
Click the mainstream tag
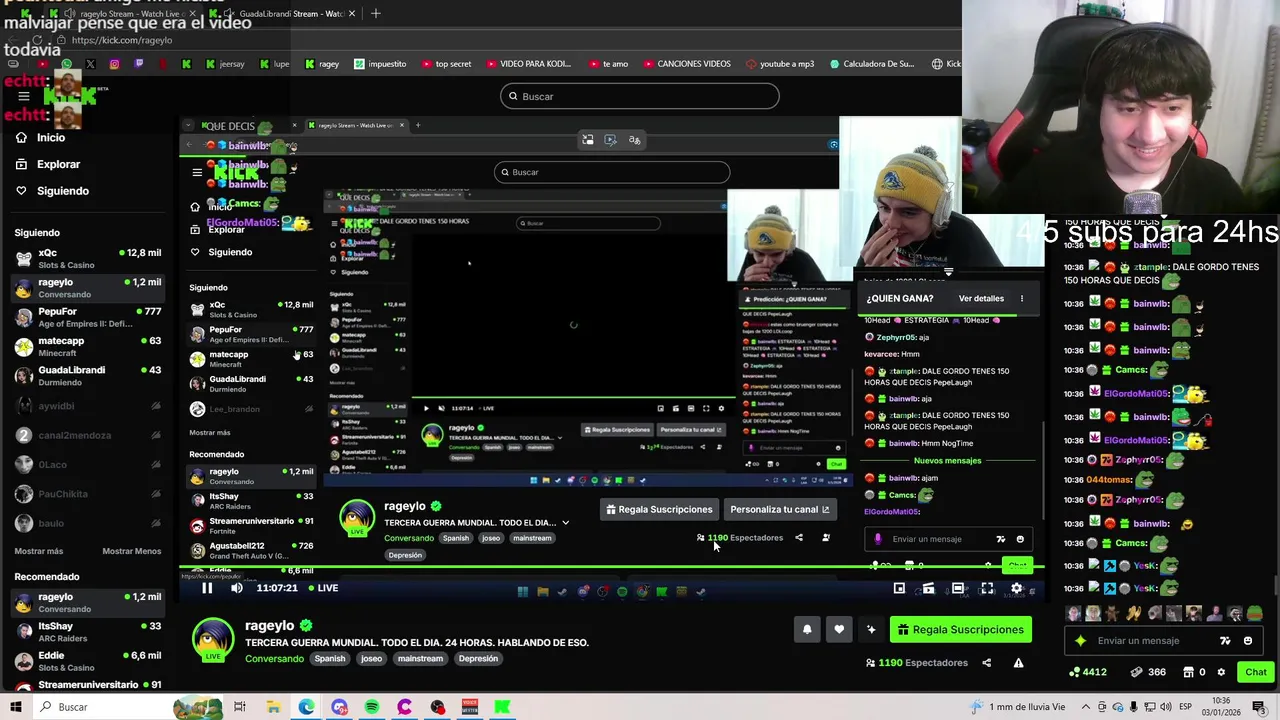pyautogui.click(x=420, y=659)
